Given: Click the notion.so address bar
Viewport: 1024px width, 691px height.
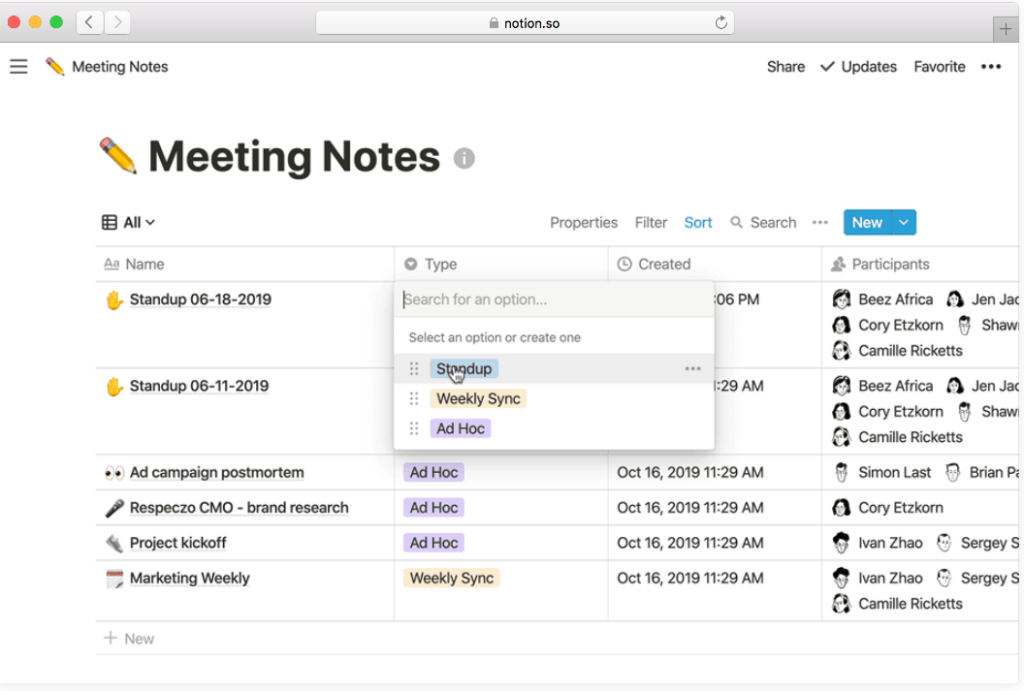Looking at the screenshot, I should coord(524,23).
